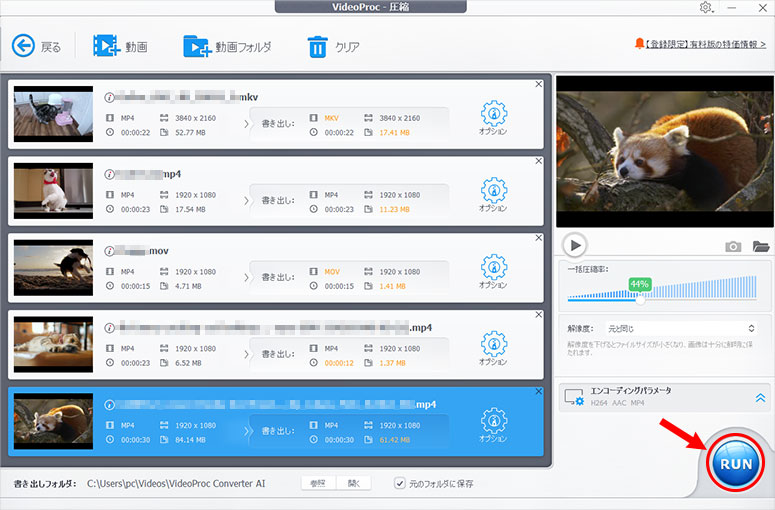Screen dimensions: 775x510
Task: Toggle 元のフォルダに保存 checkbox
Action: pos(400,483)
